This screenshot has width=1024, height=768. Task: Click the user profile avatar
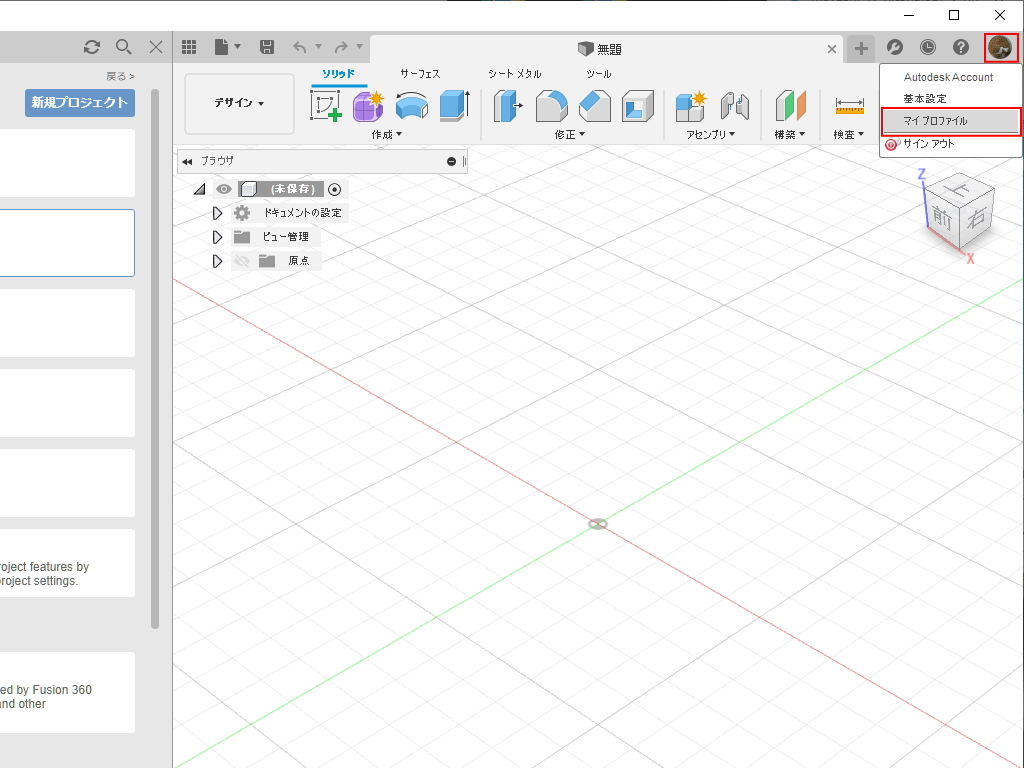(1000, 47)
